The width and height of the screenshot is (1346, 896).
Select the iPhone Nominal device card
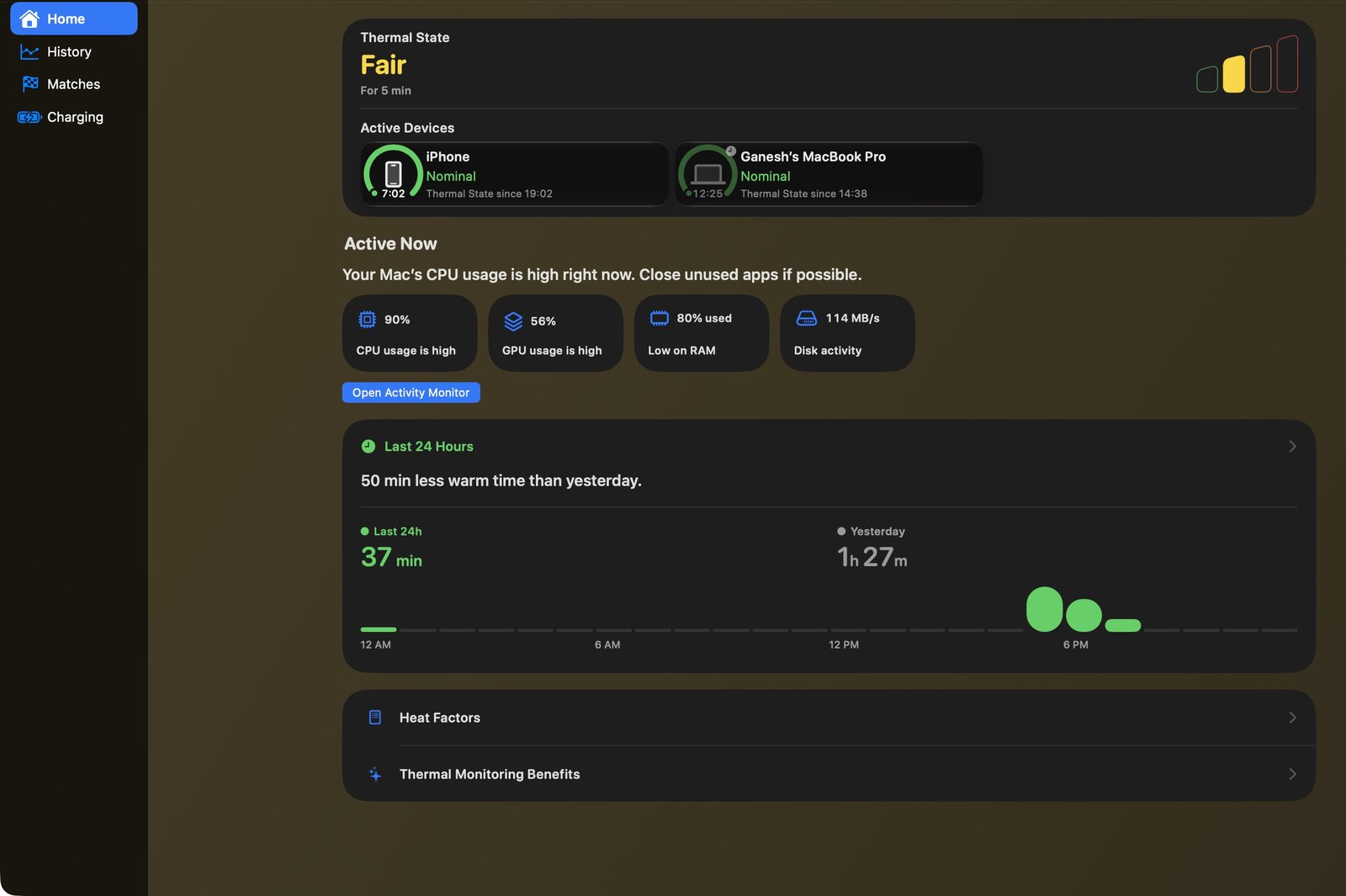[x=514, y=174]
